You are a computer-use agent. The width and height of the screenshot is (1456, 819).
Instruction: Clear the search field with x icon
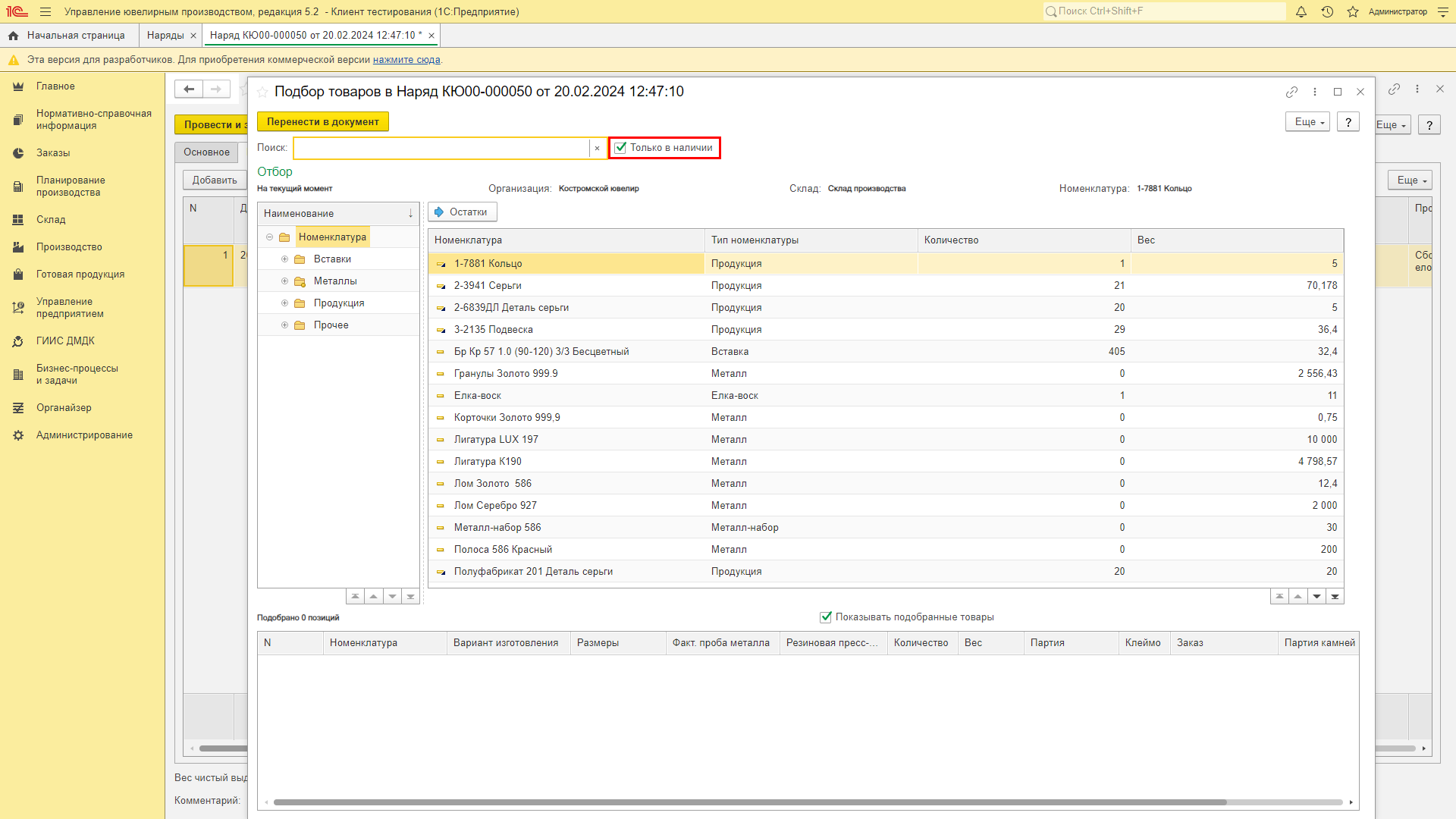click(x=597, y=148)
